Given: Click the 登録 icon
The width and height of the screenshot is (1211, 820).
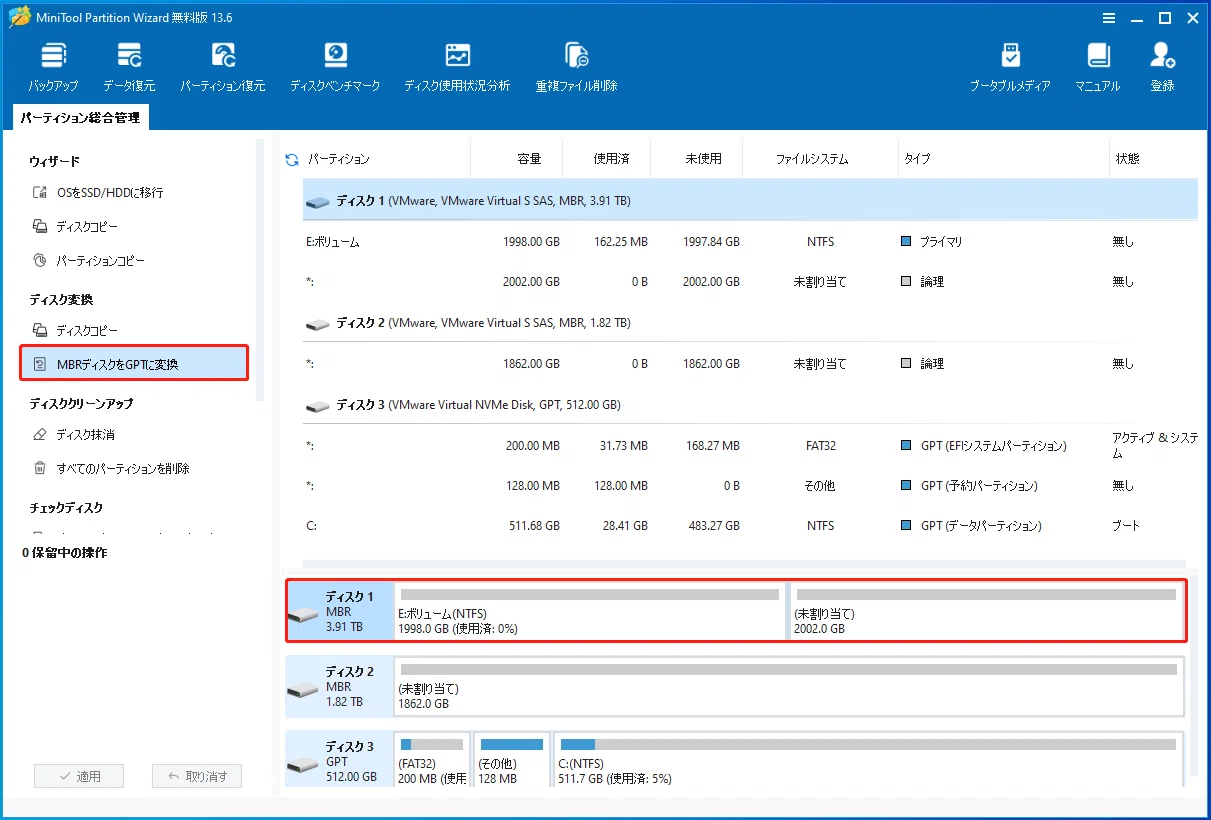Looking at the screenshot, I should pyautogui.click(x=1162, y=67).
